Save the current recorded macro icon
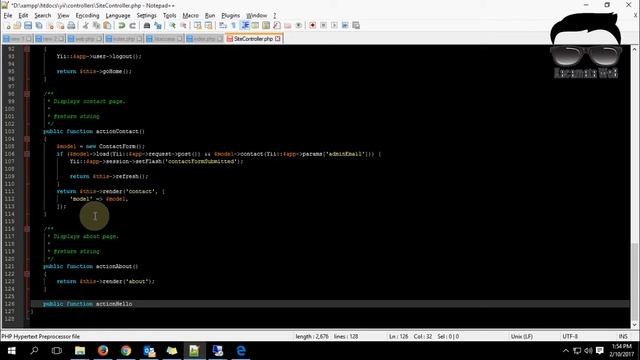 (356, 25)
